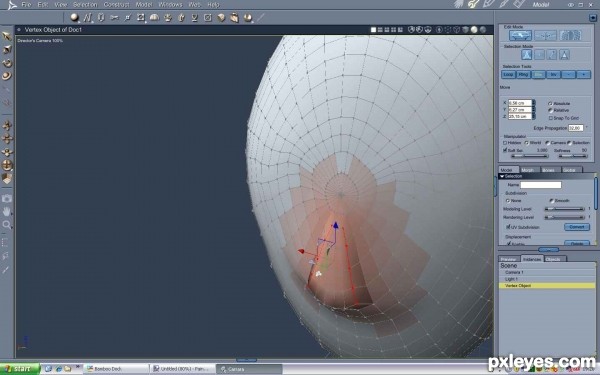This screenshot has height=375, width=600.
Task: Pick the polyline drawing tool icon
Action: (x=88, y=18)
